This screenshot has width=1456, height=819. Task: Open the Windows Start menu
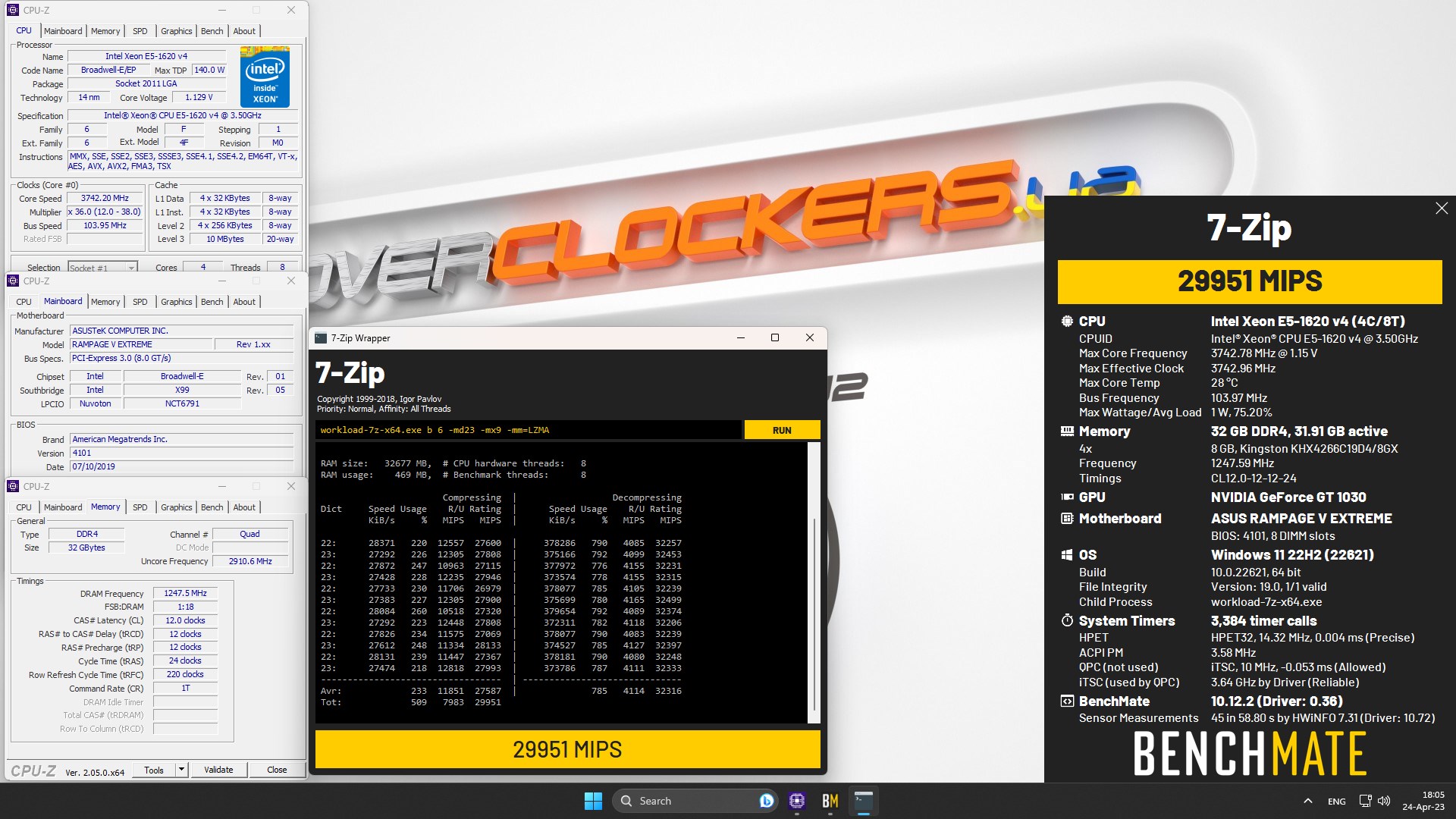coord(593,801)
